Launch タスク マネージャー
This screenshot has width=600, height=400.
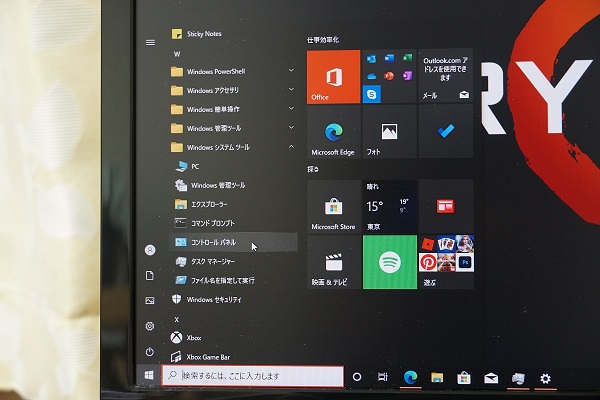click(x=233, y=261)
